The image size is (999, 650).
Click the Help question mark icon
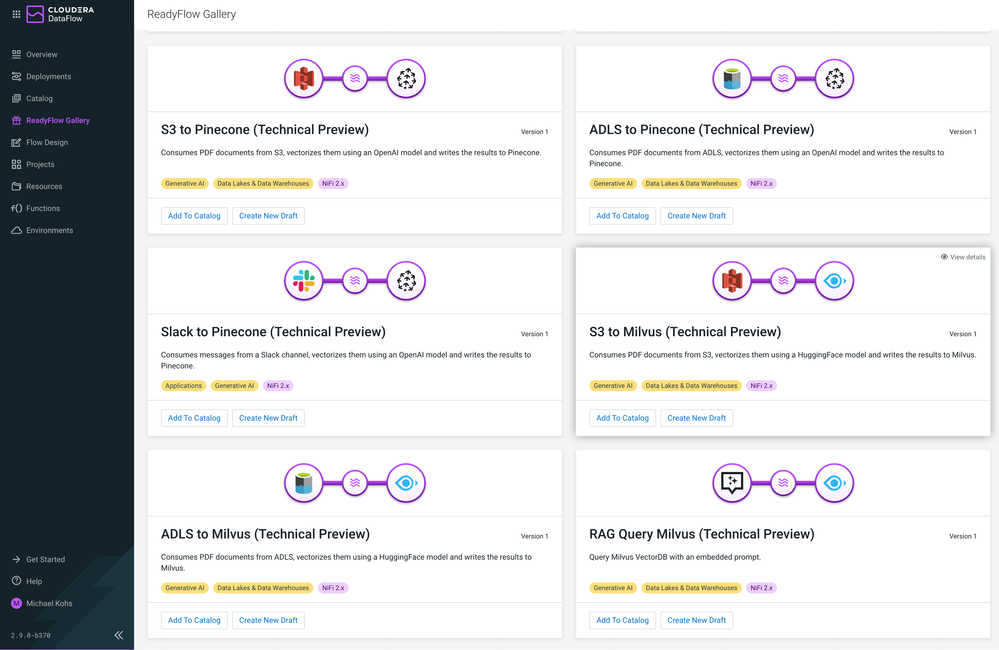tap(16, 581)
